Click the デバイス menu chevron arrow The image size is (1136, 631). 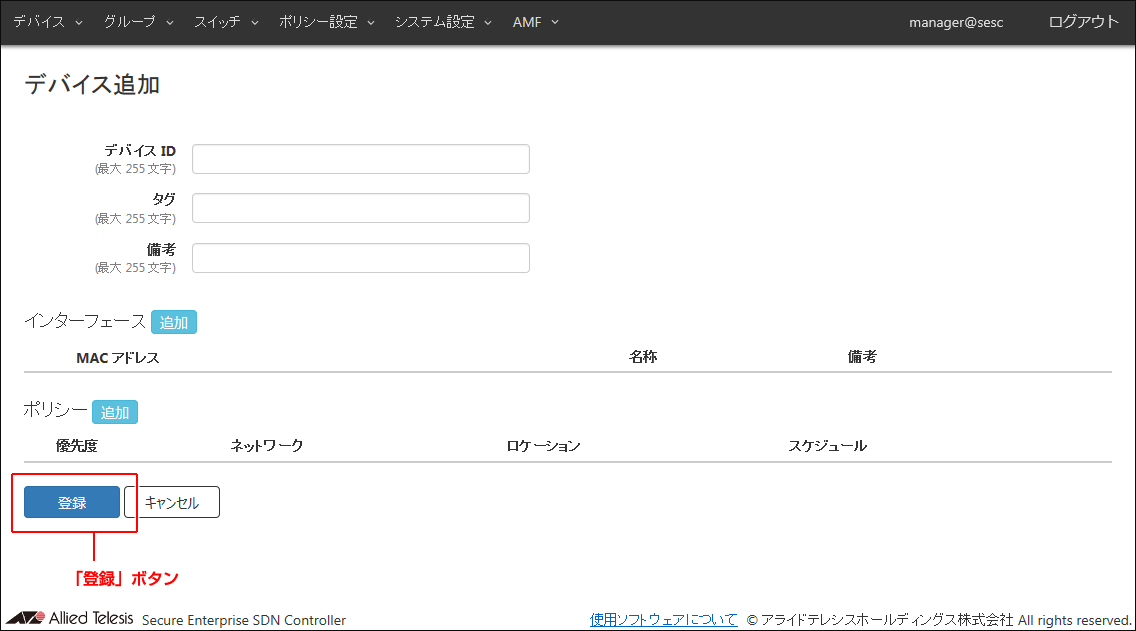click(78, 22)
